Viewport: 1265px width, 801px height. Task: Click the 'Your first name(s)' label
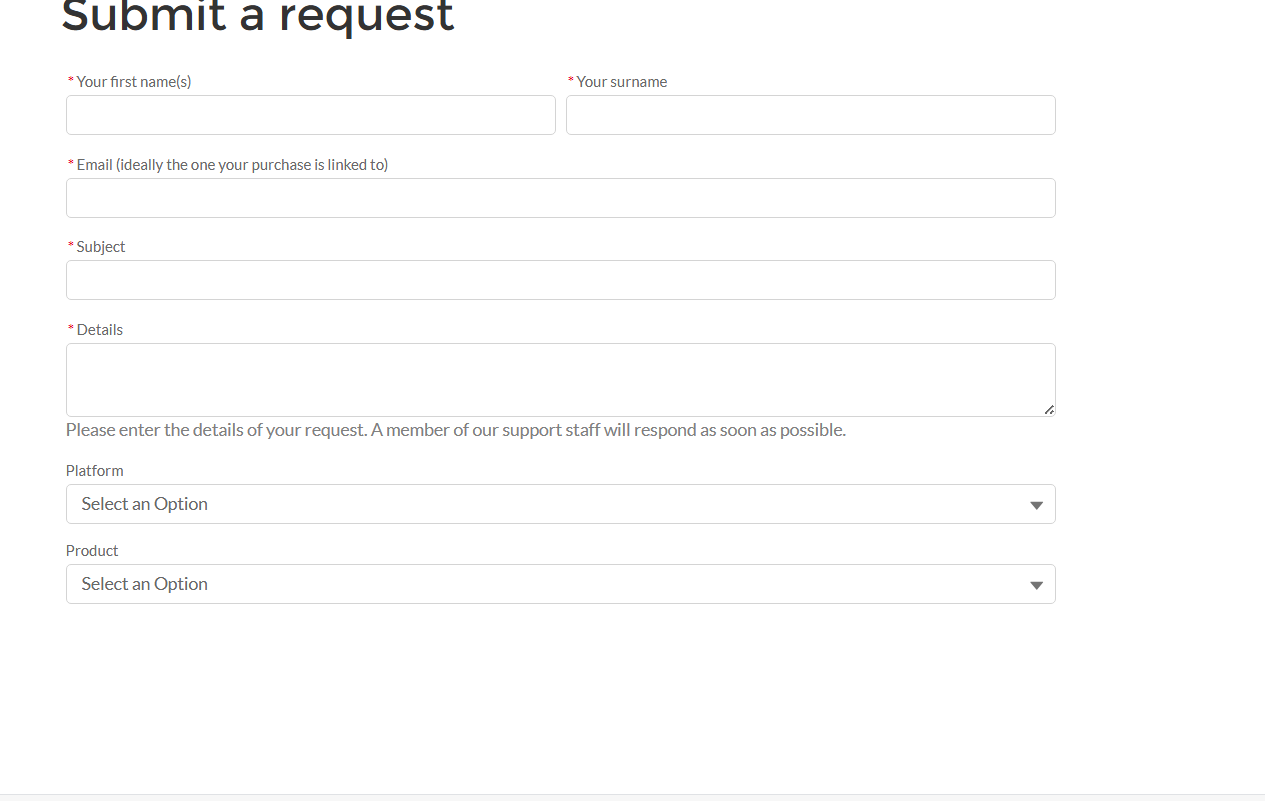(134, 82)
